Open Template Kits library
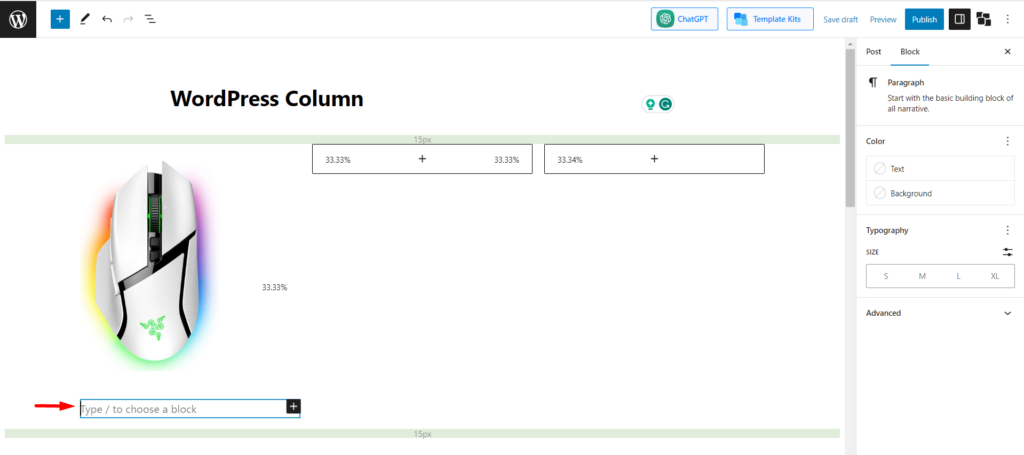This screenshot has height=455, width=1024. click(x=770, y=19)
